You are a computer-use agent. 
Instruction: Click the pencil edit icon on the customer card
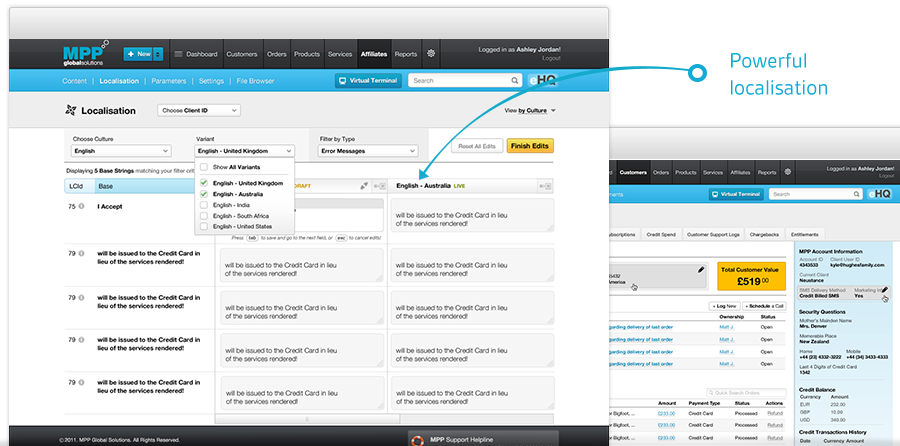[x=701, y=269]
